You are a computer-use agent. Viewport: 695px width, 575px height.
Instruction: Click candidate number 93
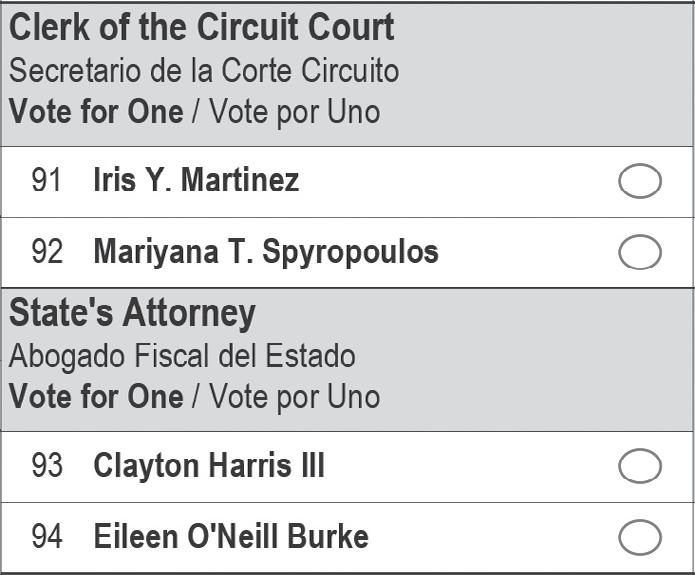(47, 466)
